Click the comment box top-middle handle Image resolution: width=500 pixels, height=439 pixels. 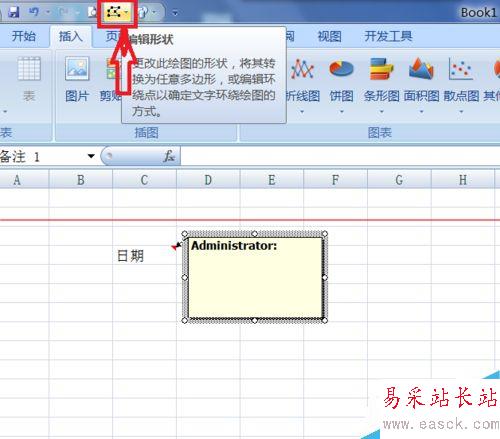pyautogui.click(x=255, y=234)
